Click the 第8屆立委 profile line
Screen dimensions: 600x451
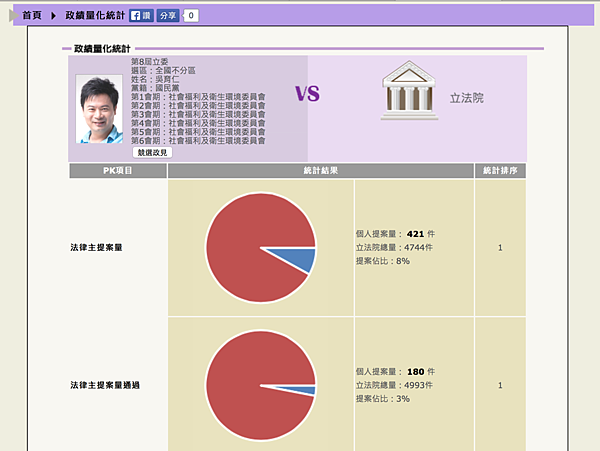click(149, 62)
